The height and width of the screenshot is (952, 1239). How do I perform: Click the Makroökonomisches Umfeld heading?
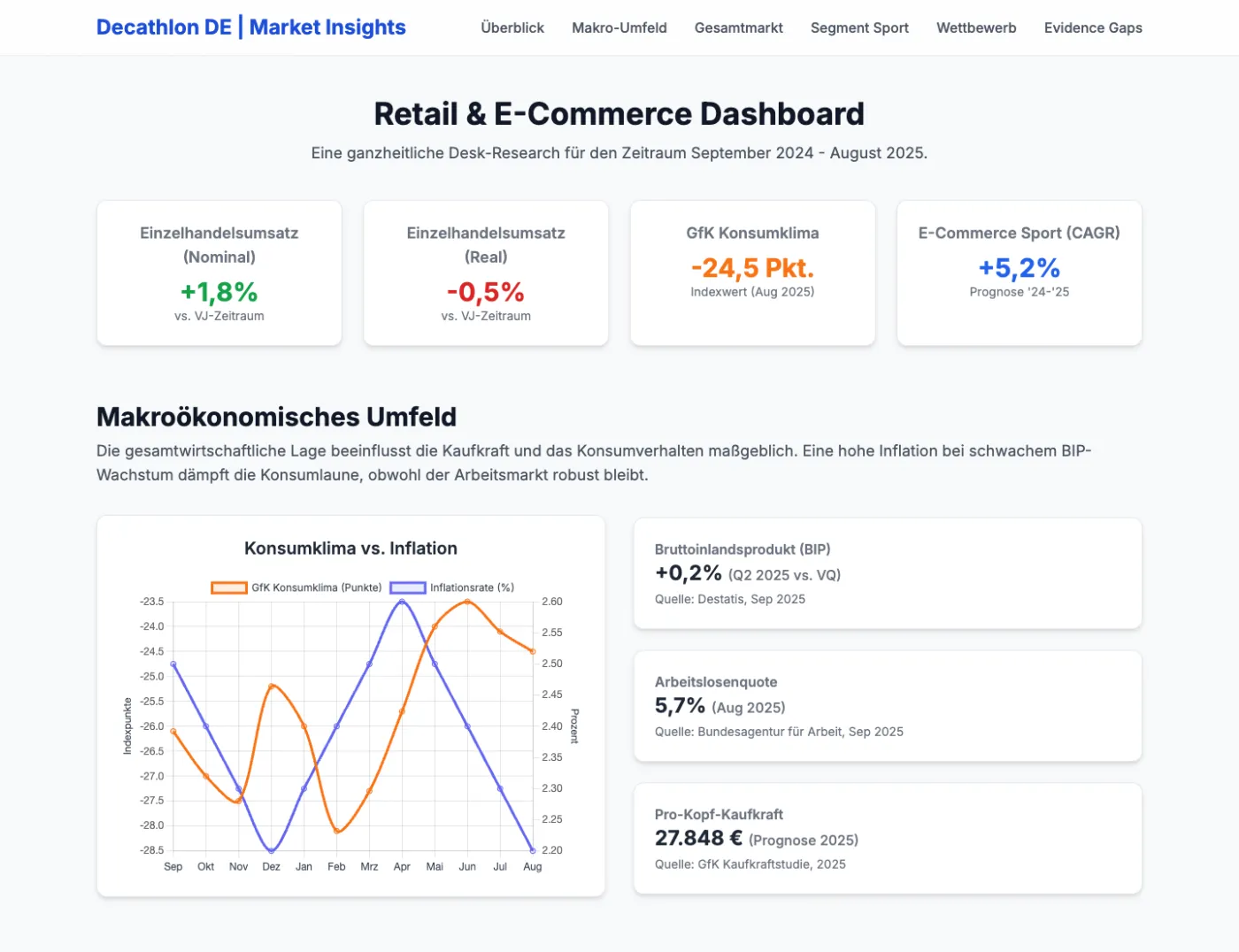click(277, 417)
